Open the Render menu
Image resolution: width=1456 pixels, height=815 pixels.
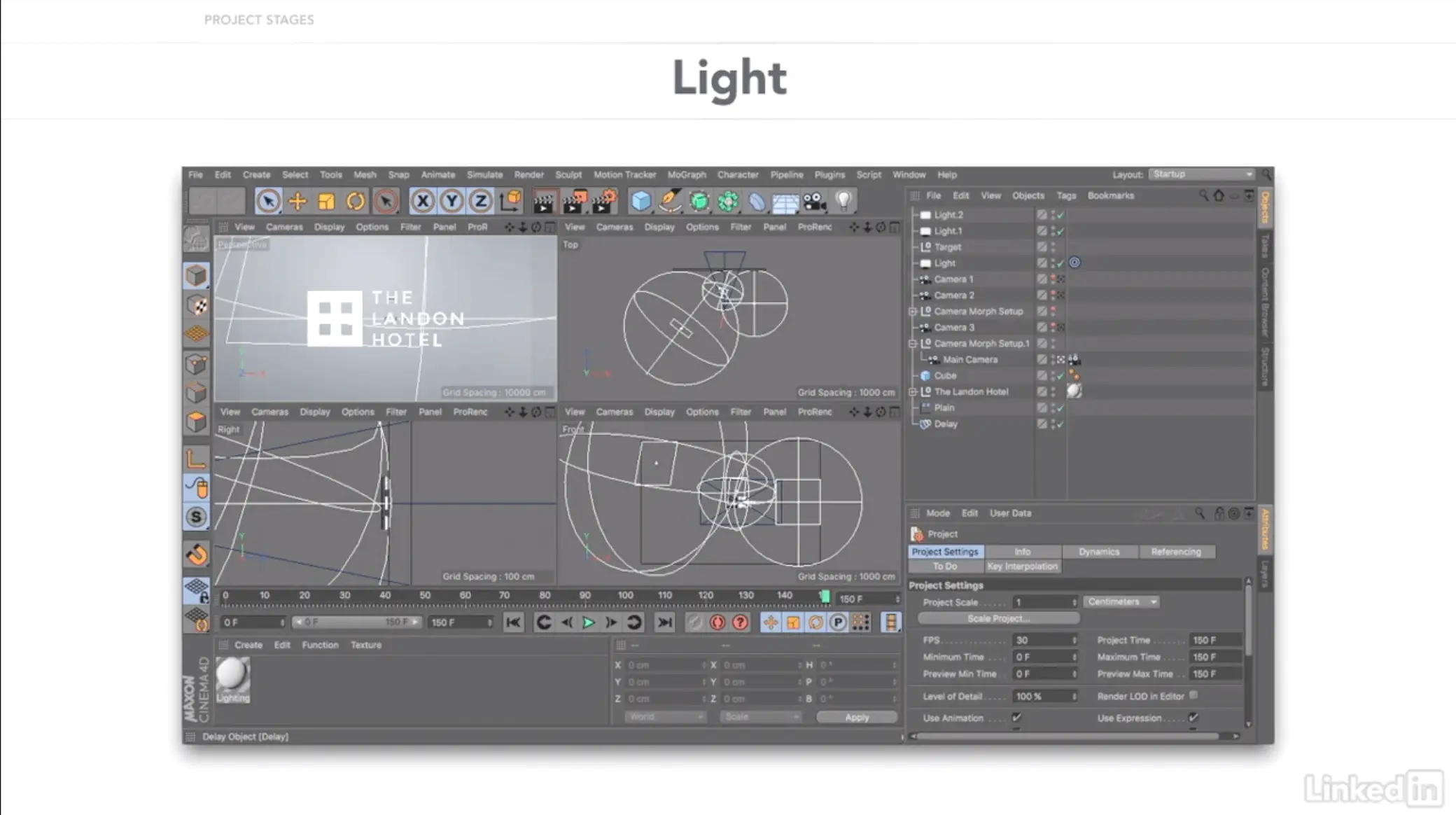pos(528,174)
